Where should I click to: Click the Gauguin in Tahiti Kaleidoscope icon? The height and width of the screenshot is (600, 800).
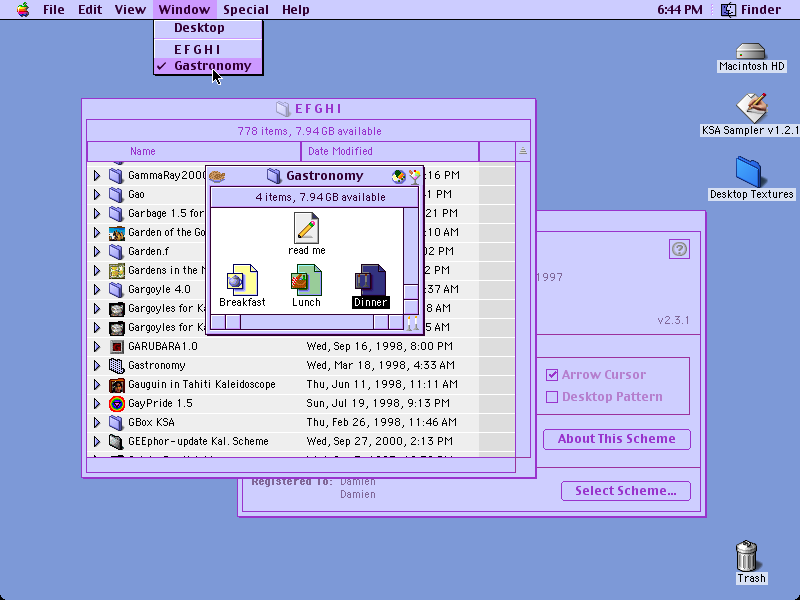(117, 384)
